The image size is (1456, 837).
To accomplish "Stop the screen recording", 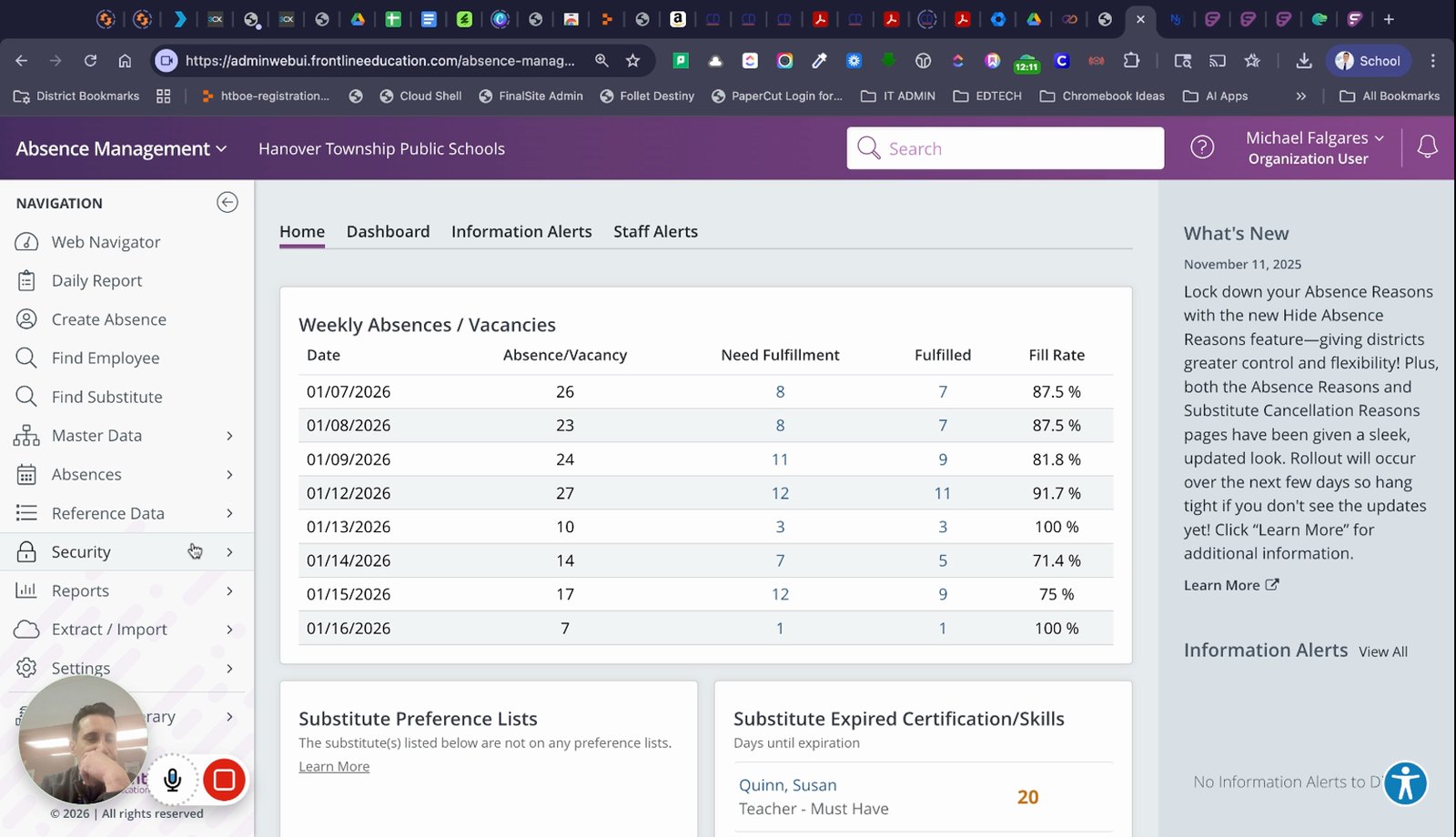I will click(224, 780).
